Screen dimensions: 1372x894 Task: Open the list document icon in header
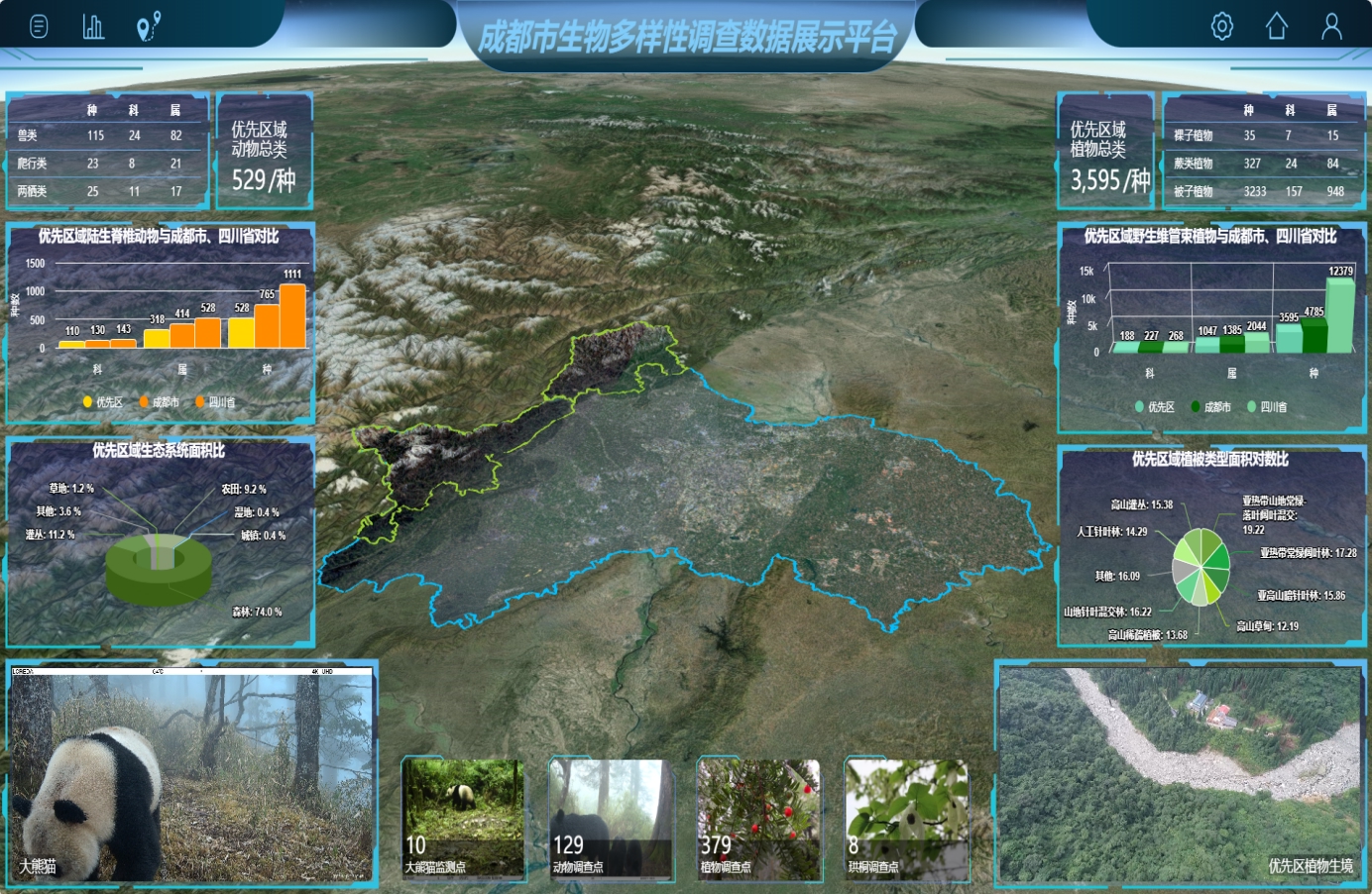(39, 26)
